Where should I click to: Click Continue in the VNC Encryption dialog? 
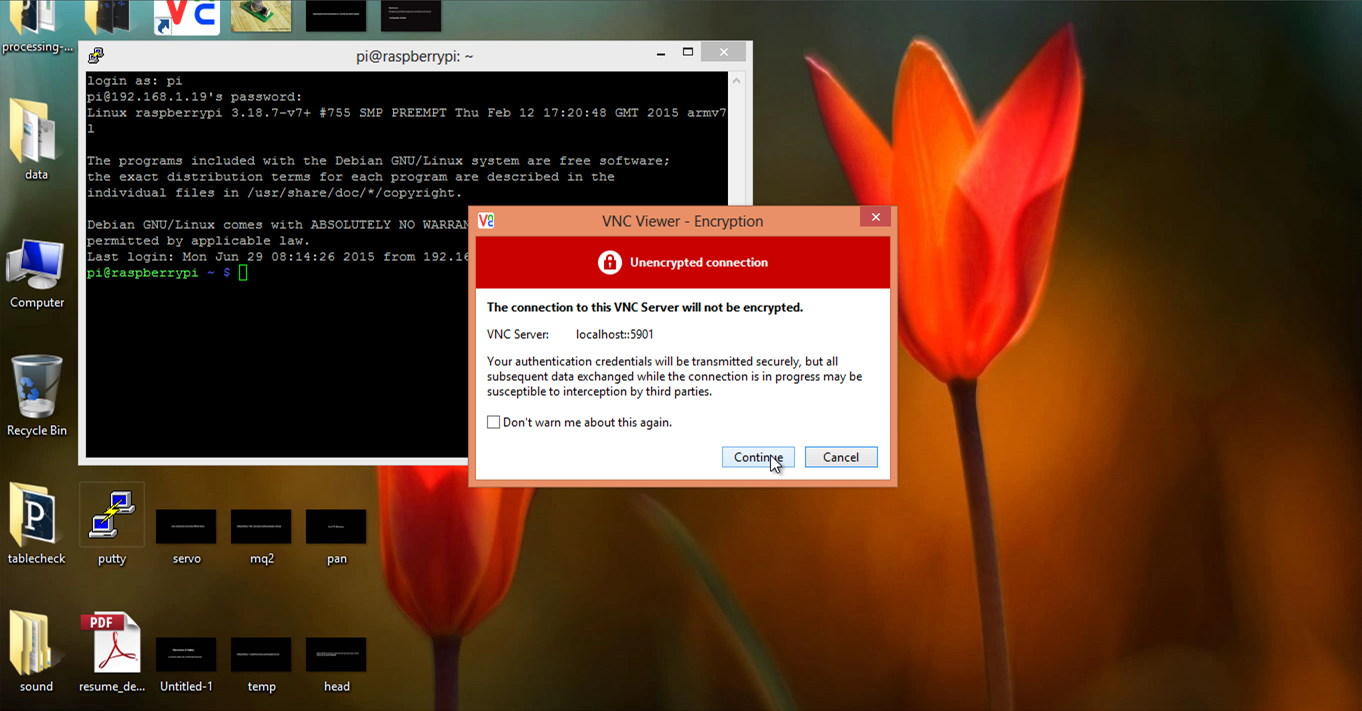(x=758, y=457)
